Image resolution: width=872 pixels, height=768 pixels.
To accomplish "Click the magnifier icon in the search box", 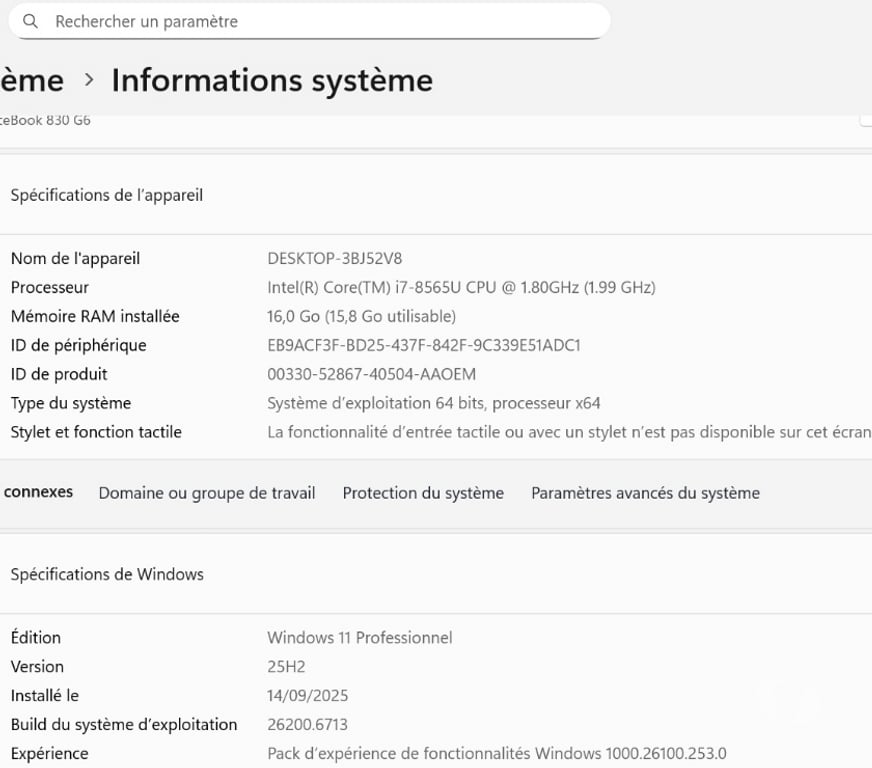I will coord(31,21).
